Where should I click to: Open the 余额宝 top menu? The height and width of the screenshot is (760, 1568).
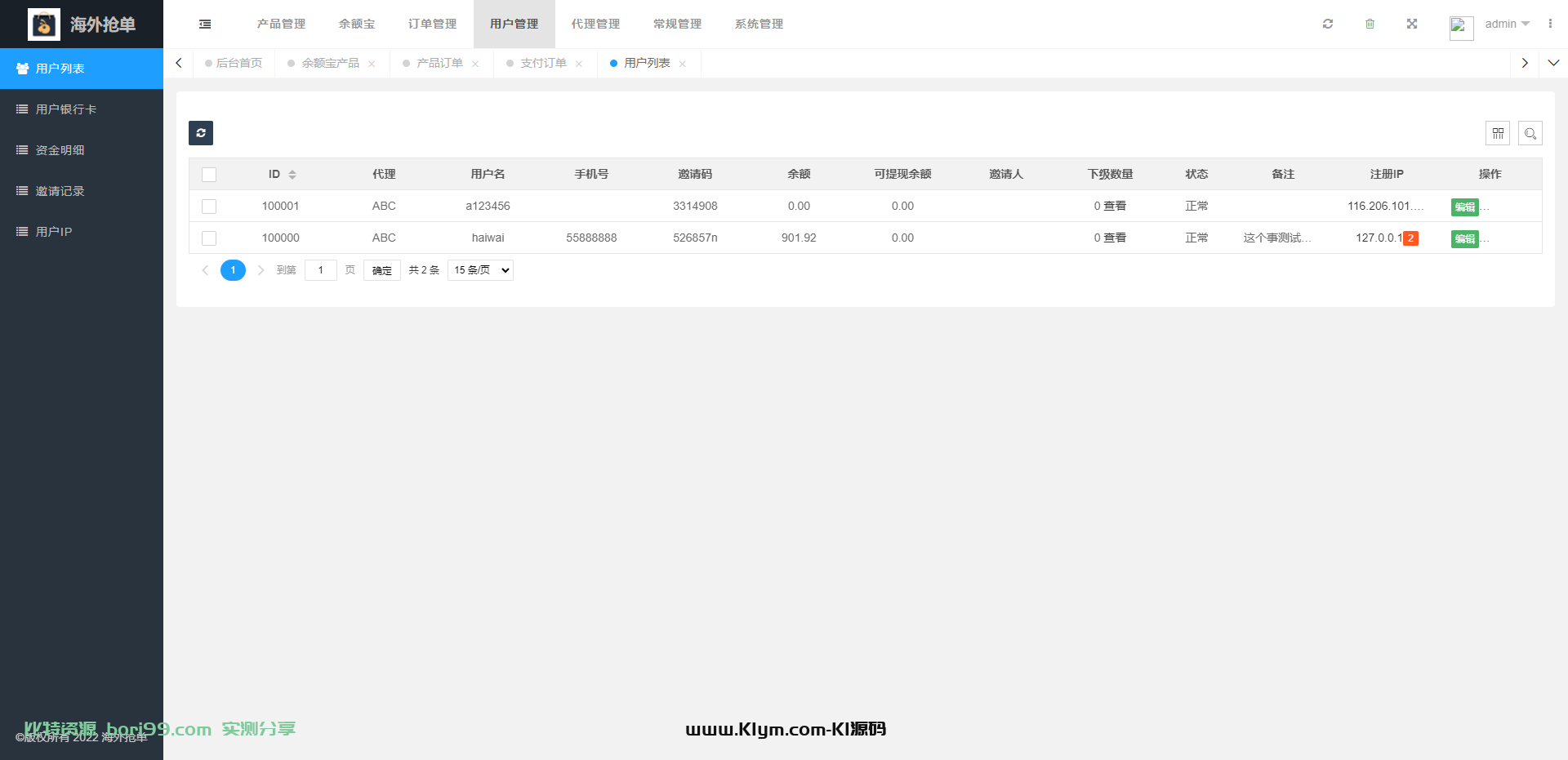(x=357, y=24)
